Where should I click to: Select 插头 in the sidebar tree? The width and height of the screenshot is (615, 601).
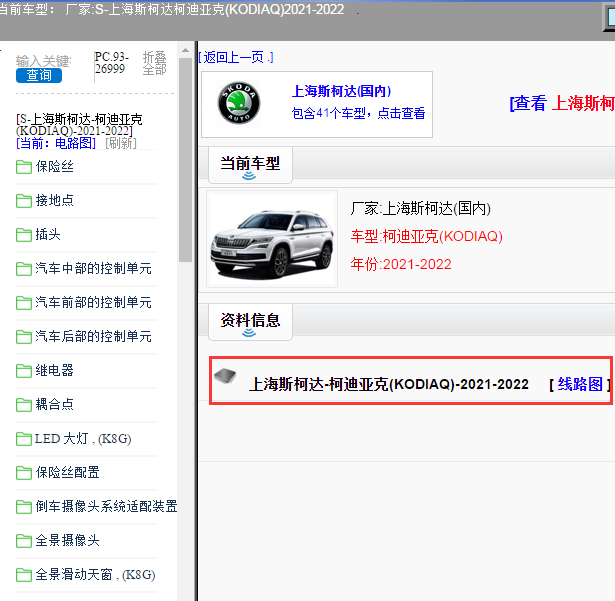coord(48,235)
